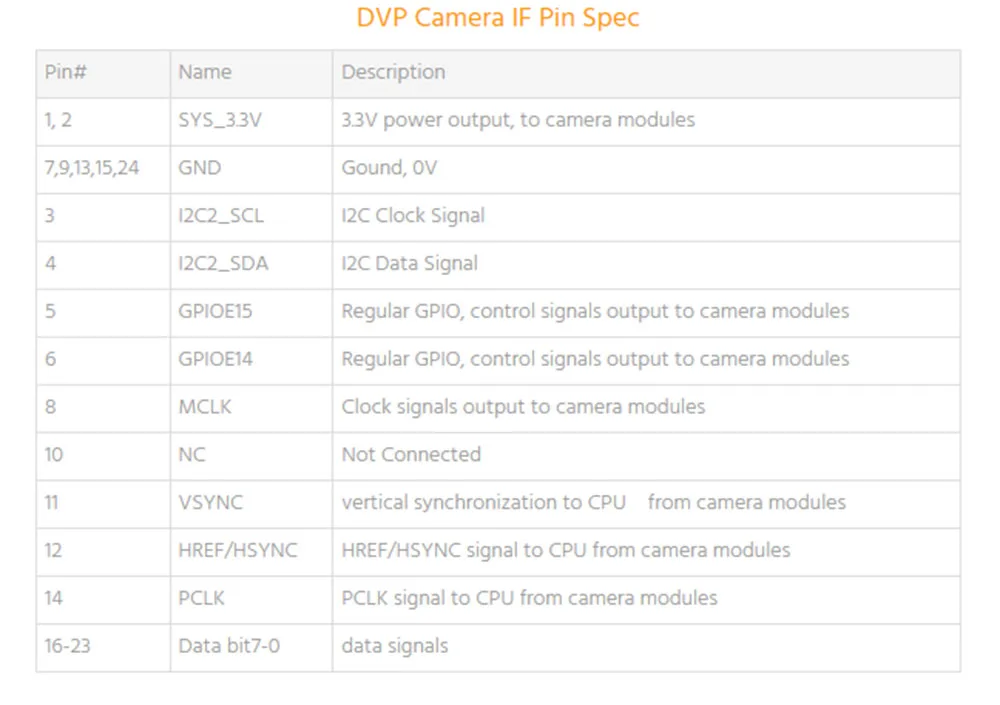
Task: Click the SYS_3.3V name cell
Action: [251, 122]
